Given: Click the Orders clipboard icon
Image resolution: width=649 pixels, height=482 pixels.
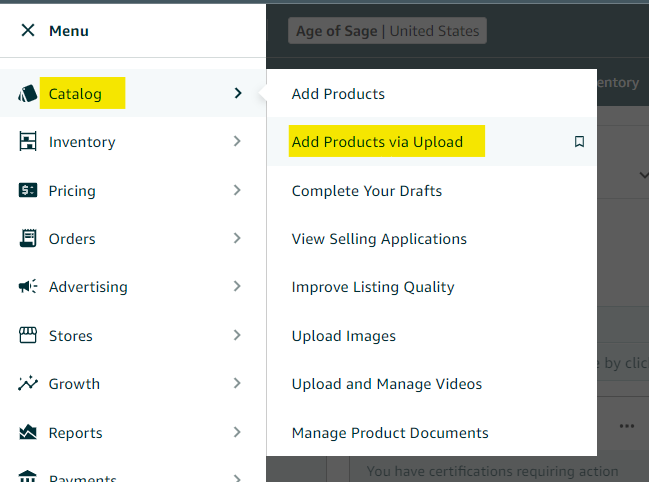Looking at the screenshot, I should coord(28,238).
